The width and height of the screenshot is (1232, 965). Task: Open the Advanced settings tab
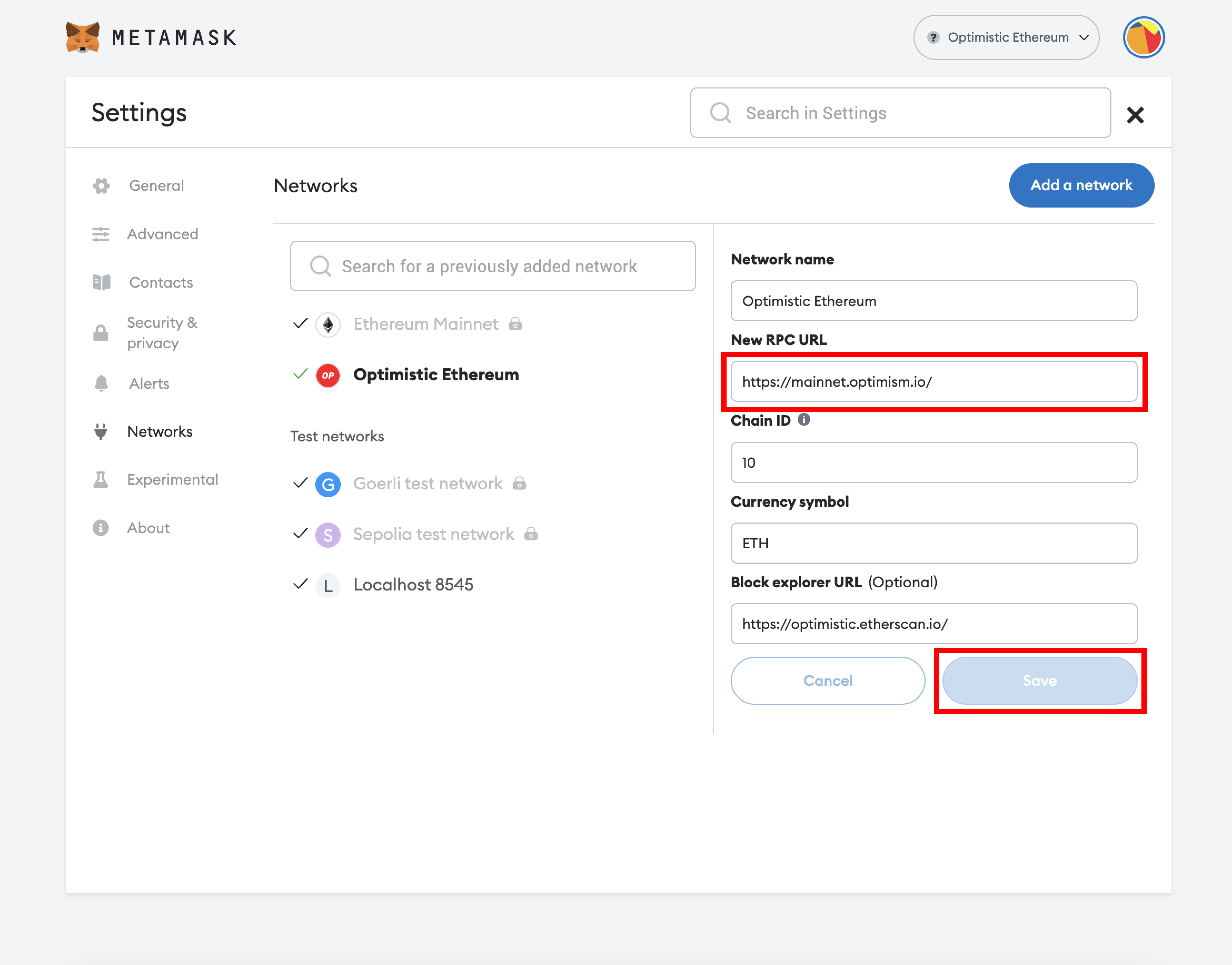[x=163, y=234]
